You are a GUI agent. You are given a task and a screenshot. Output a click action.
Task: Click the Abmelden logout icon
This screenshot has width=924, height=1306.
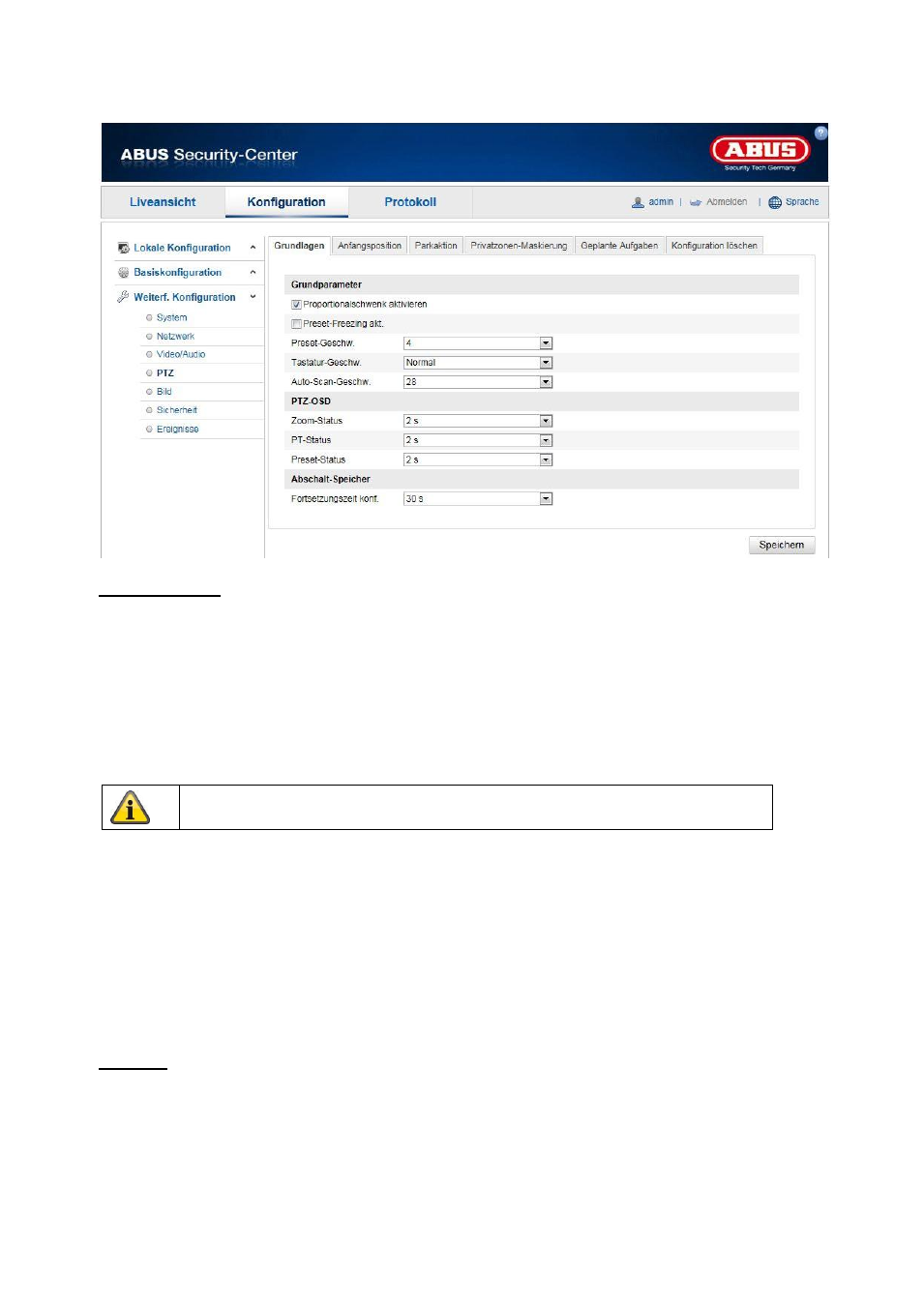click(x=696, y=202)
